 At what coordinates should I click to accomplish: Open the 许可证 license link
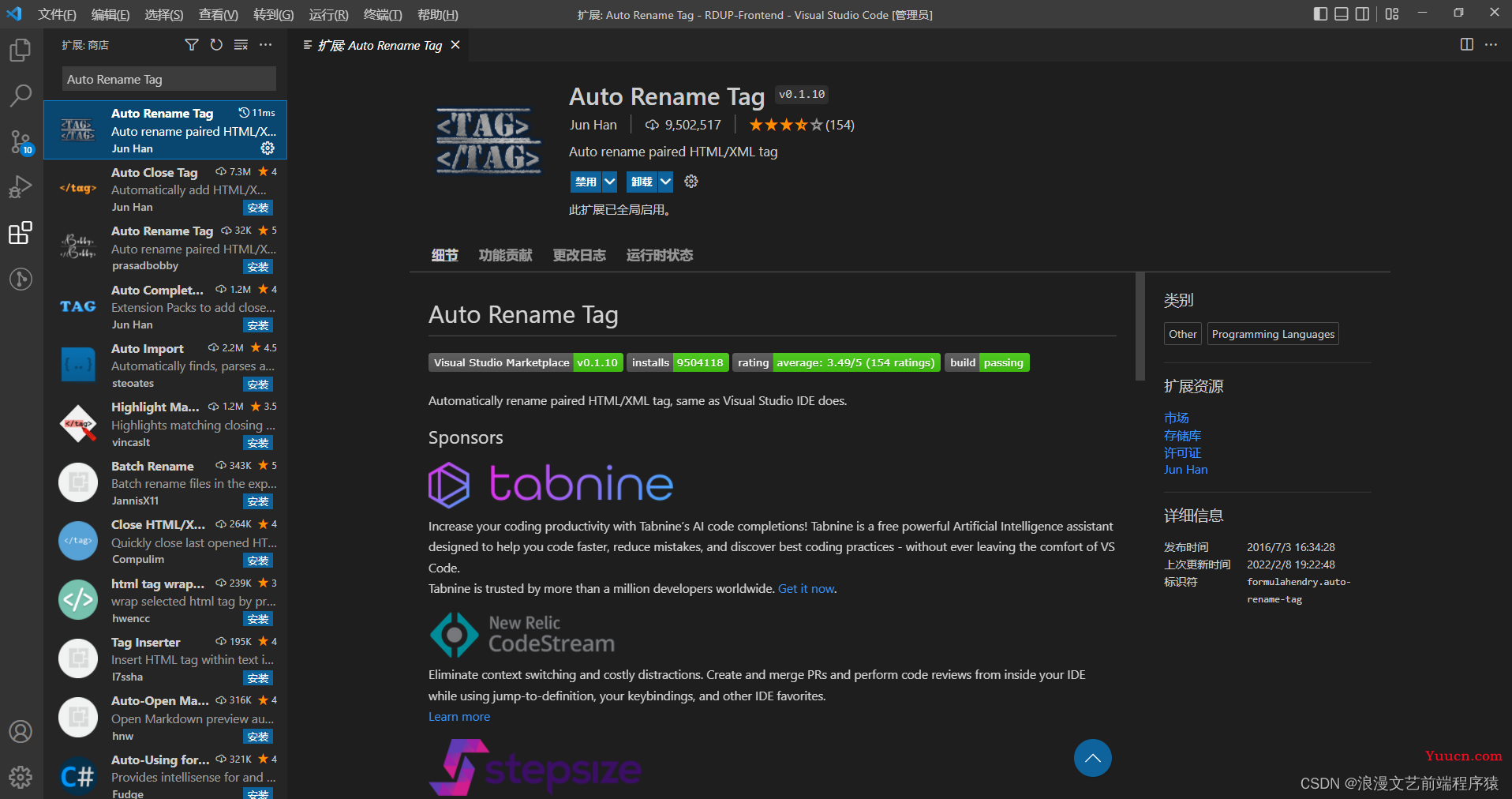[x=1182, y=453]
